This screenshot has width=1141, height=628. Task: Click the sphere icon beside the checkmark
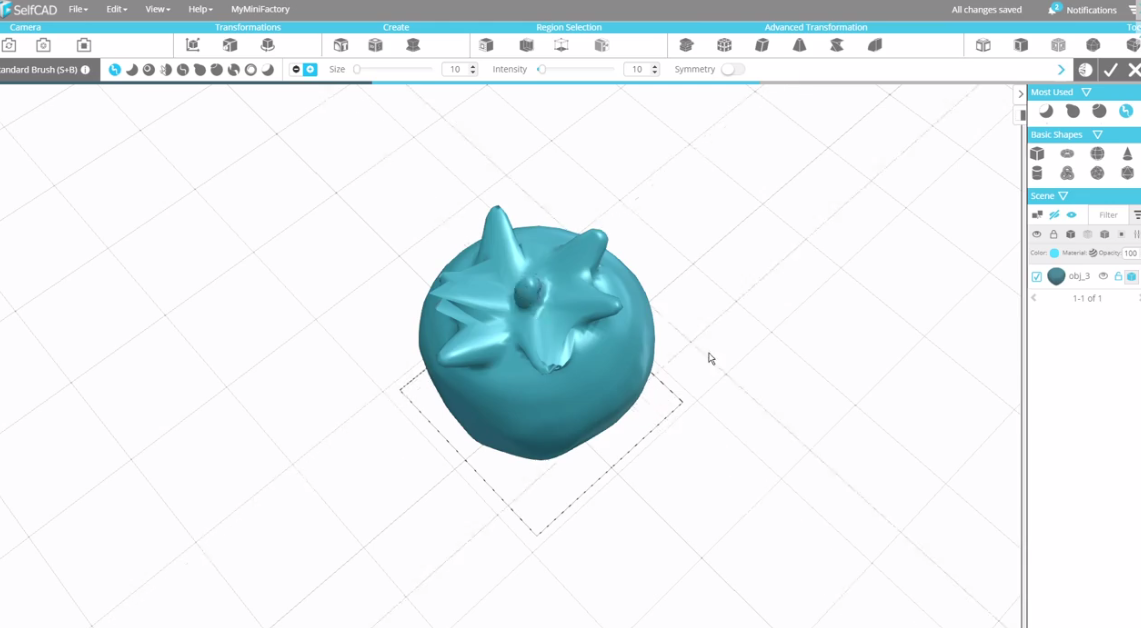tap(1086, 70)
